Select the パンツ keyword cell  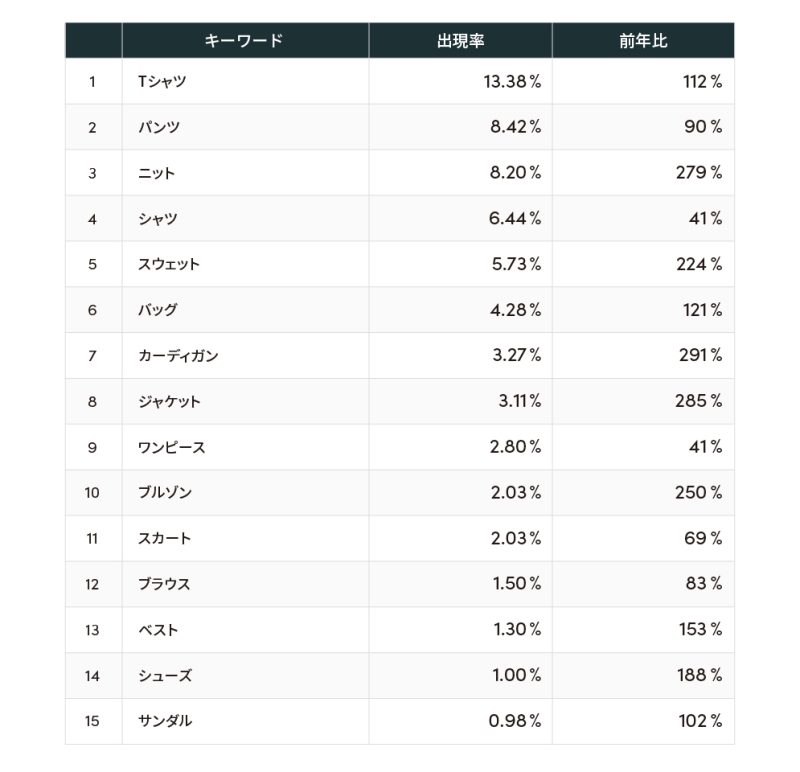159,127
